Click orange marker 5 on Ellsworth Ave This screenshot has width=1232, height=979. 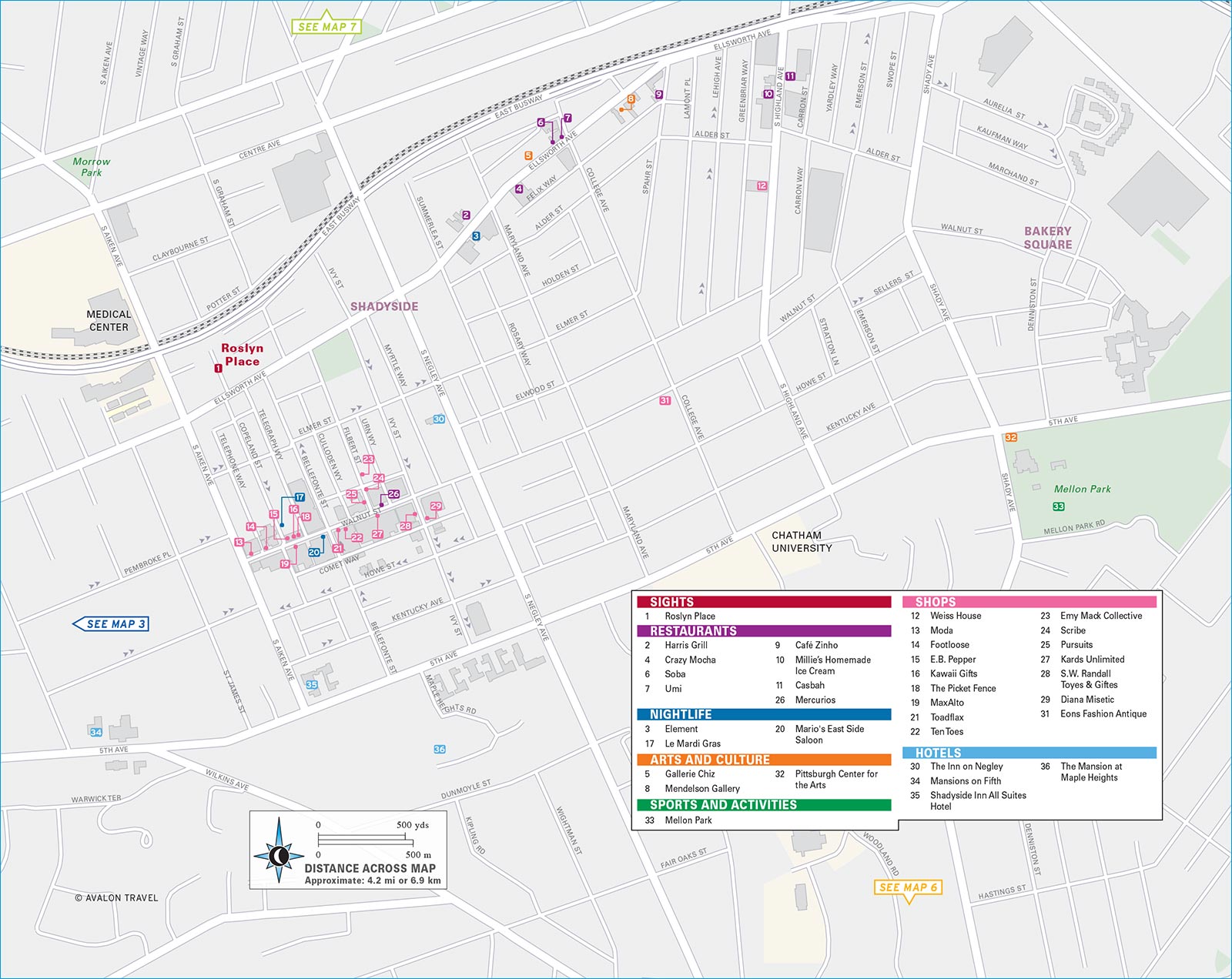(528, 155)
